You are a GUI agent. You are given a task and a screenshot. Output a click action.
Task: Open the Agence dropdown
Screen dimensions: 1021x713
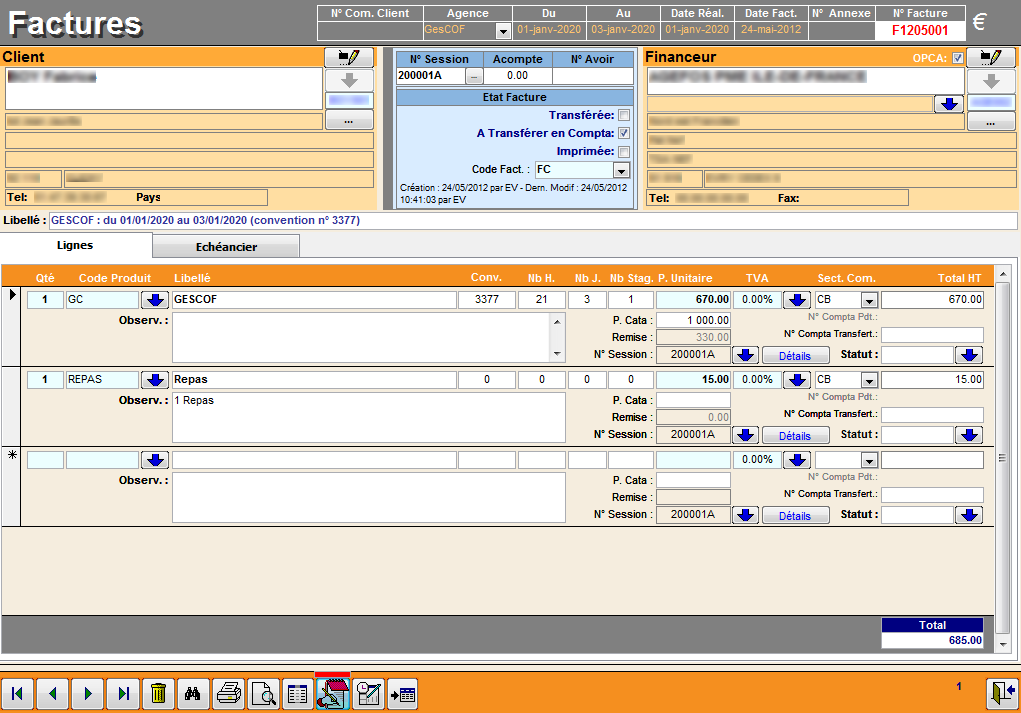click(x=503, y=31)
